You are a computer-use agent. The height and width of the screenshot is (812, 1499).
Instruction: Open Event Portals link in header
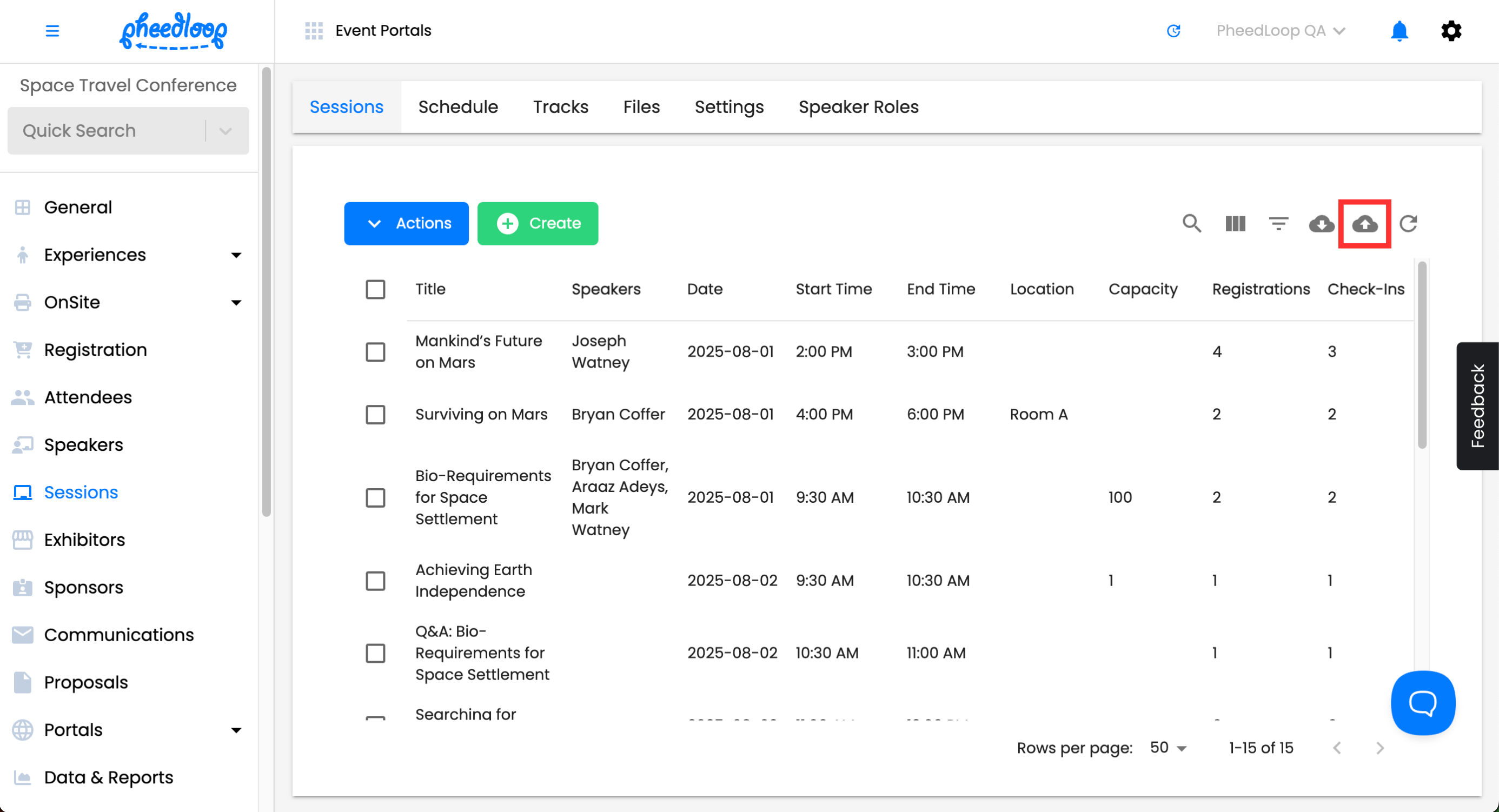[383, 31]
